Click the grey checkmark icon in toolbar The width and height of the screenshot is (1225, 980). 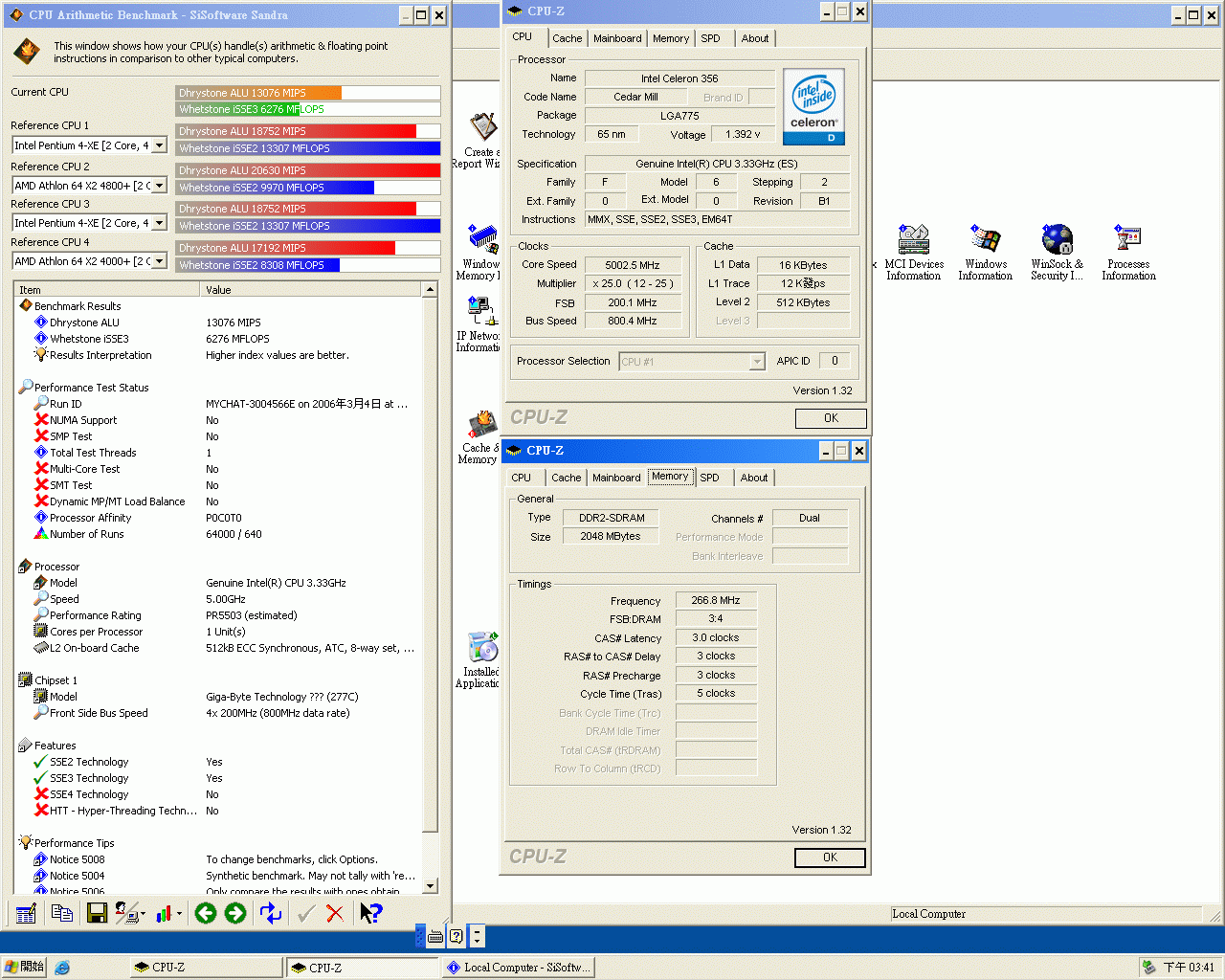(306, 914)
